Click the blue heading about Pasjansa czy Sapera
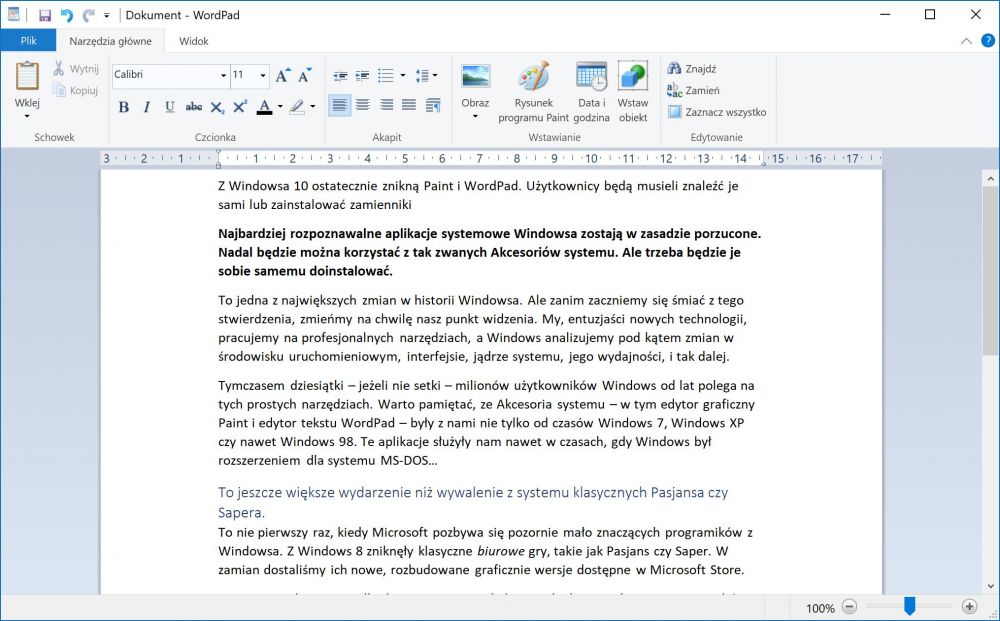 point(473,502)
